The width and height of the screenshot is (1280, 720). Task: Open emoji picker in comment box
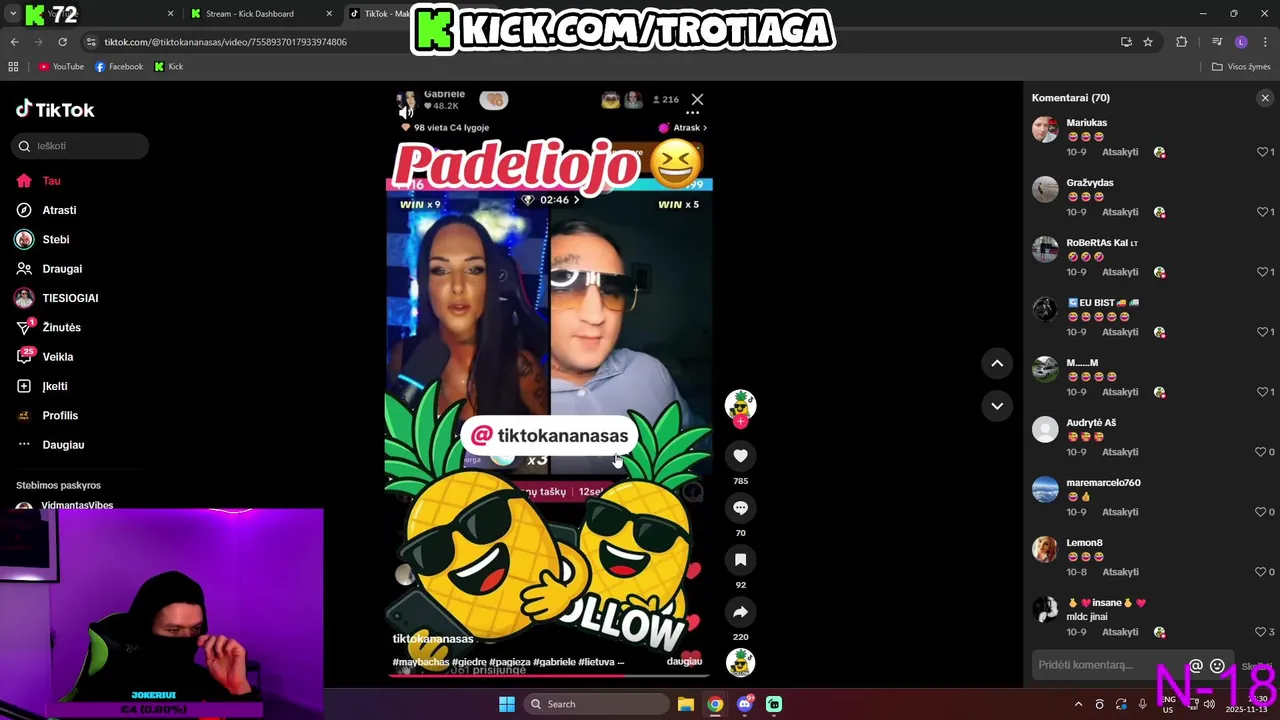pyautogui.click(x=1217, y=666)
